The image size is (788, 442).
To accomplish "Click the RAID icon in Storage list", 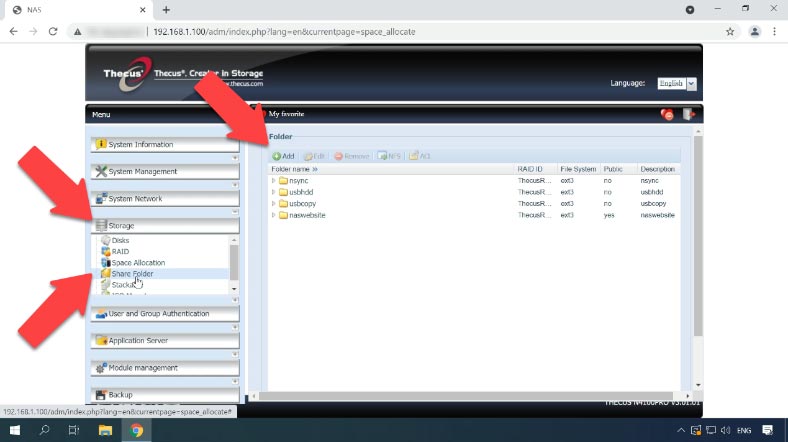I will pyautogui.click(x=106, y=252).
